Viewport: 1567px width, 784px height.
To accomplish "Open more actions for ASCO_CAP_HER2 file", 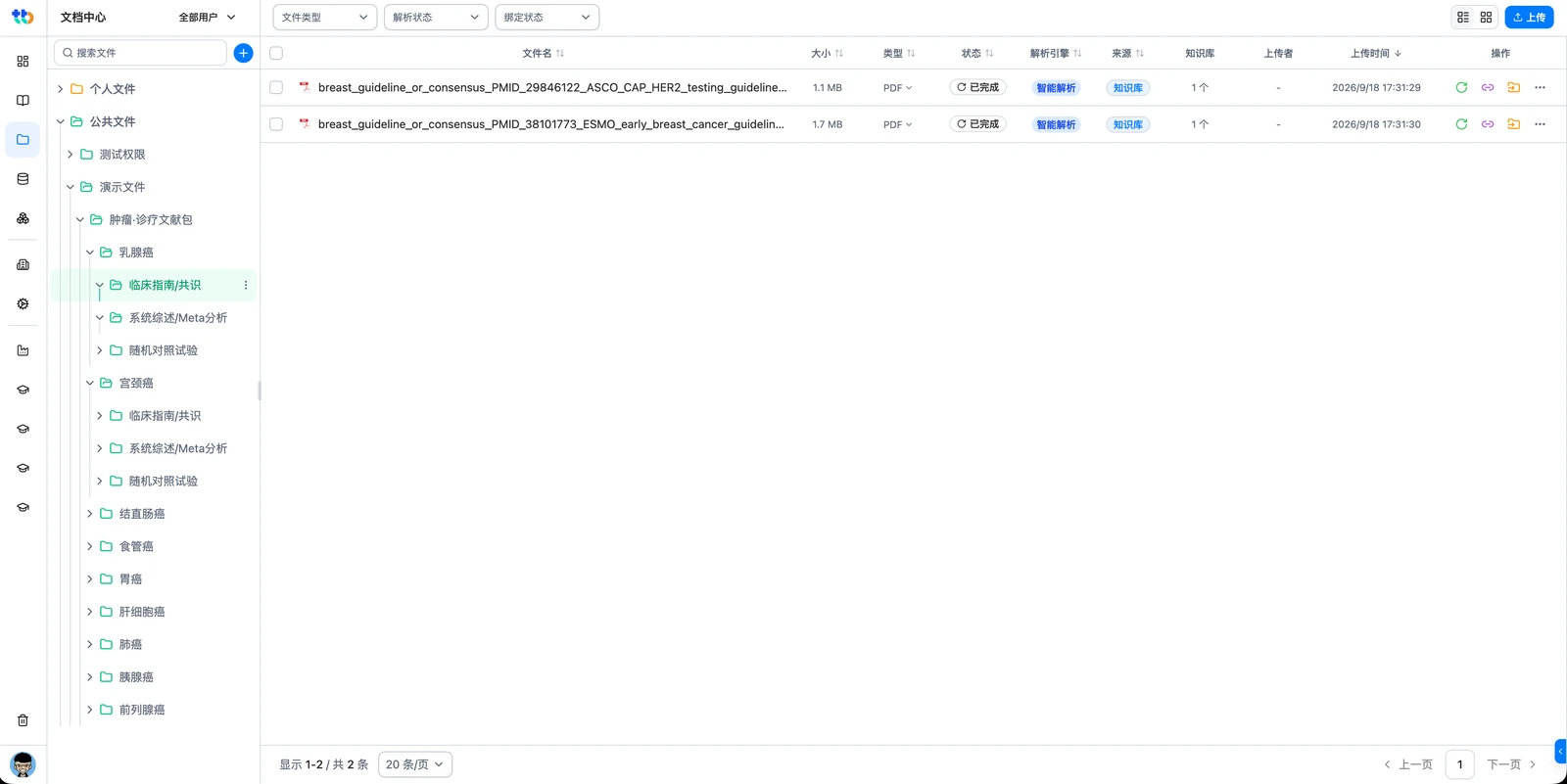I will 1540,87.
